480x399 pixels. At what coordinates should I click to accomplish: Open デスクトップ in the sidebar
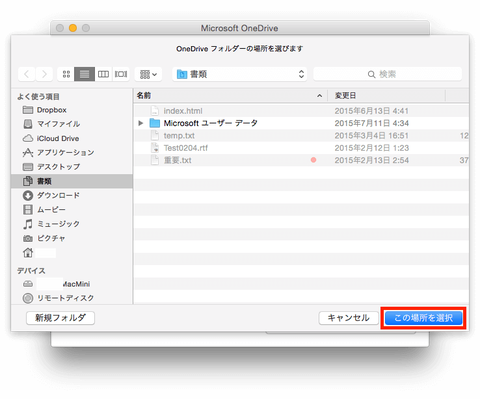coord(72,167)
